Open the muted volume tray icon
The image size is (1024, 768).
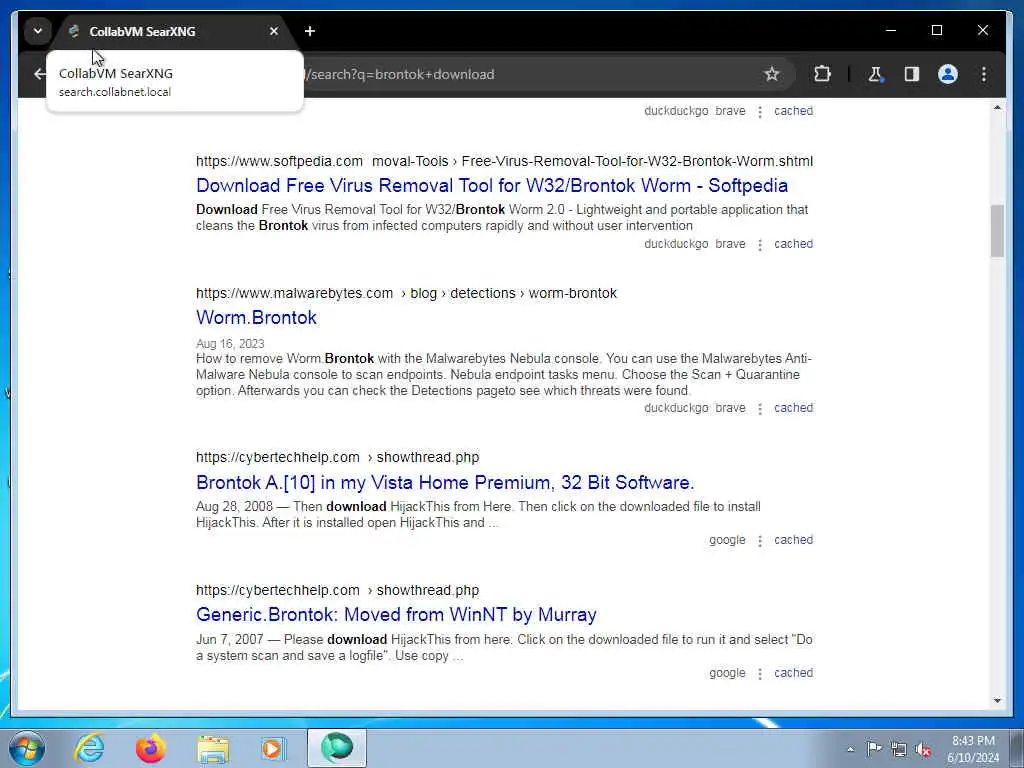pos(923,749)
